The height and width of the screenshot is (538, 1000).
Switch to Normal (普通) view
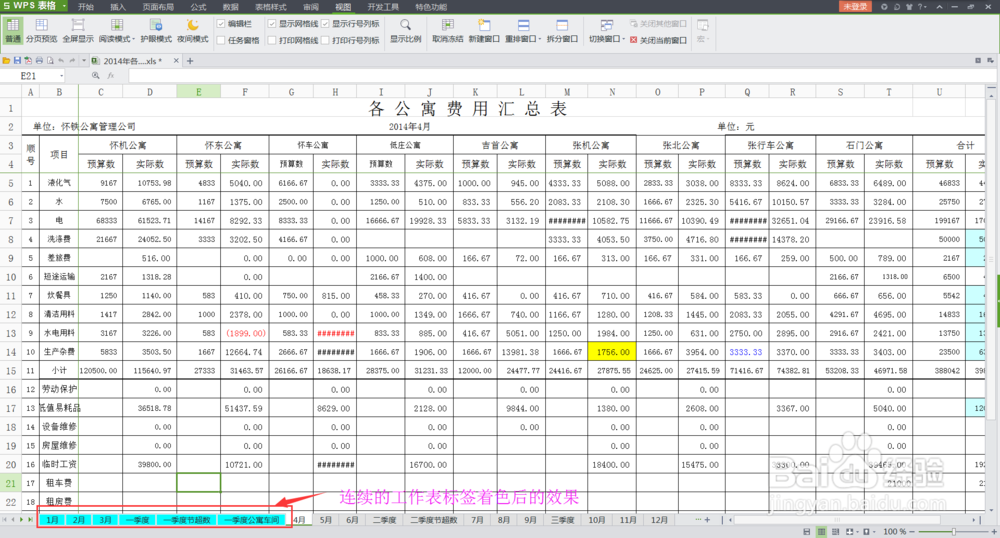coord(13,31)
